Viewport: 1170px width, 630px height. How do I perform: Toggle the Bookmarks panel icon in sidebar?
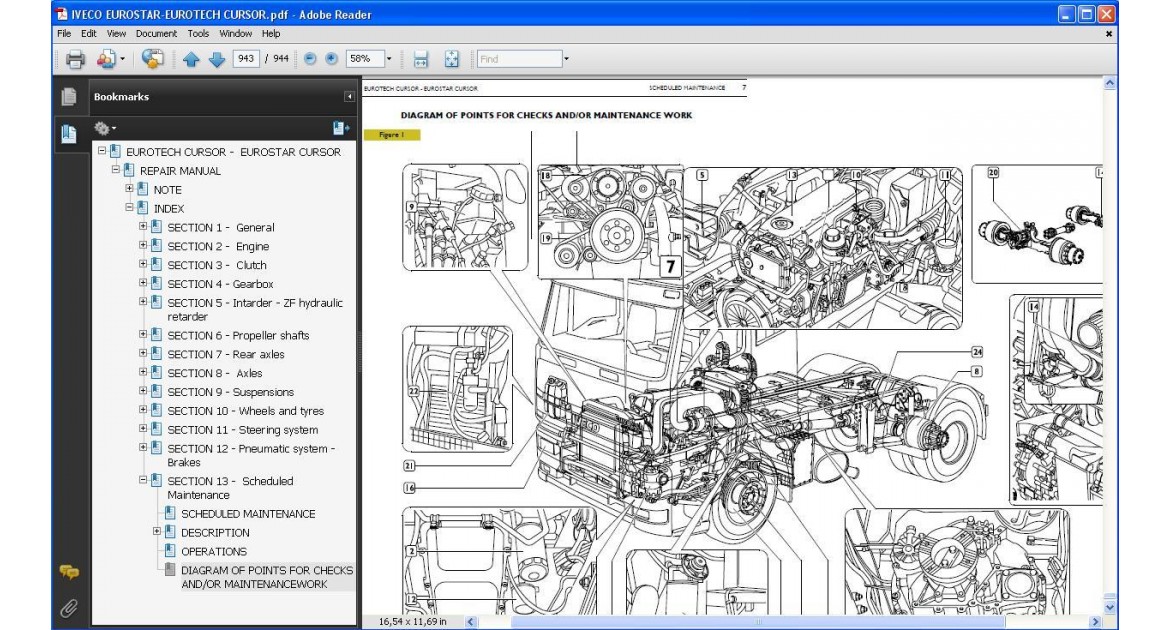69,134
